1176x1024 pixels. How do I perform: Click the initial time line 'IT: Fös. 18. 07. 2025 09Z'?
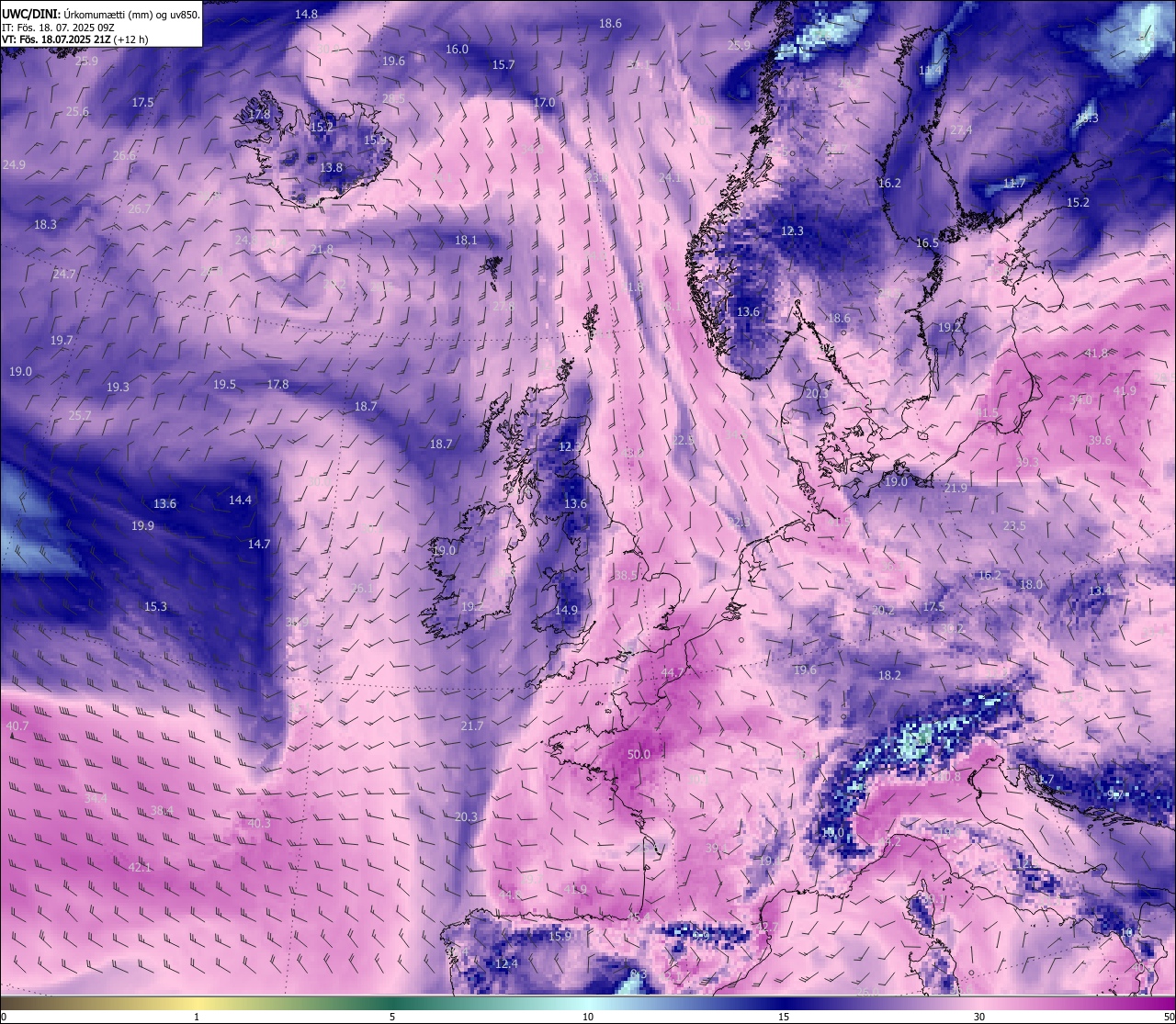tap(58, 28)
